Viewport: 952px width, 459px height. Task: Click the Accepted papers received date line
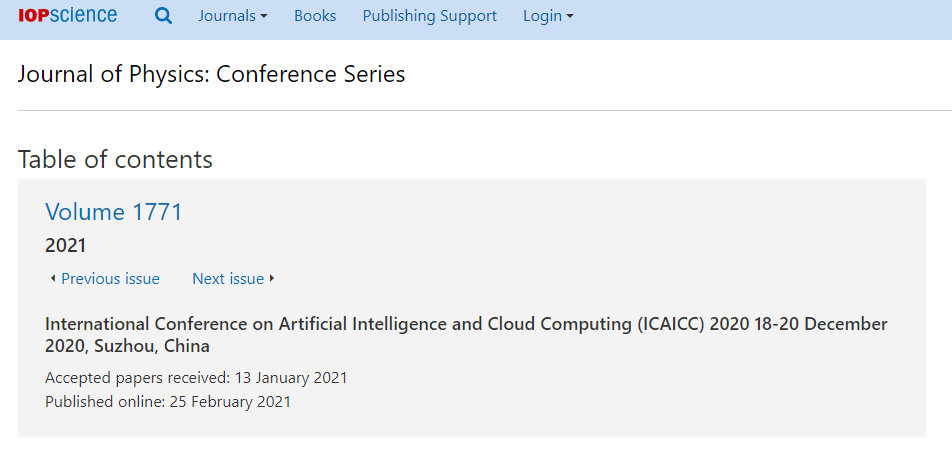(196, 378)
